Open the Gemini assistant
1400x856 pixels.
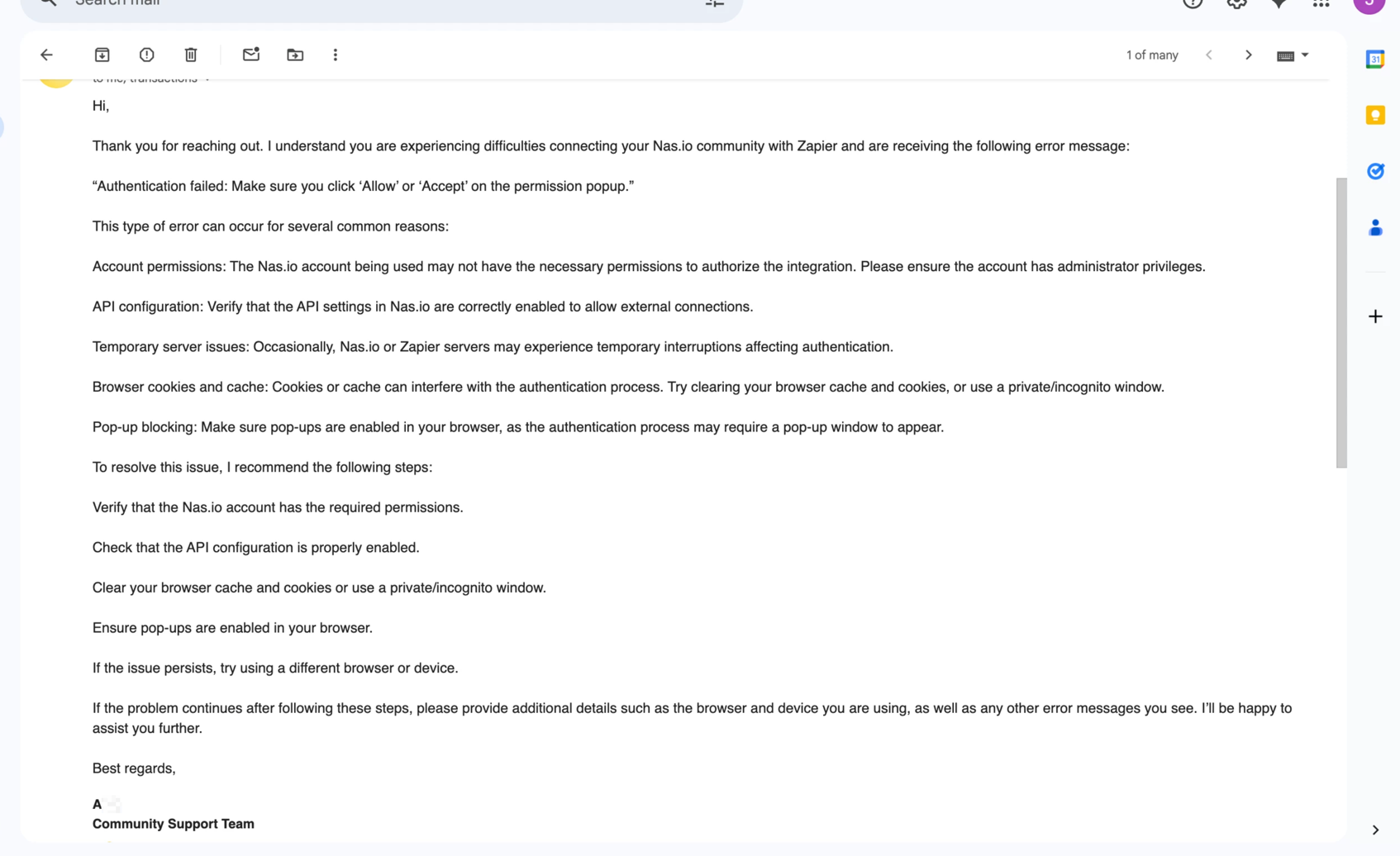1279,3
